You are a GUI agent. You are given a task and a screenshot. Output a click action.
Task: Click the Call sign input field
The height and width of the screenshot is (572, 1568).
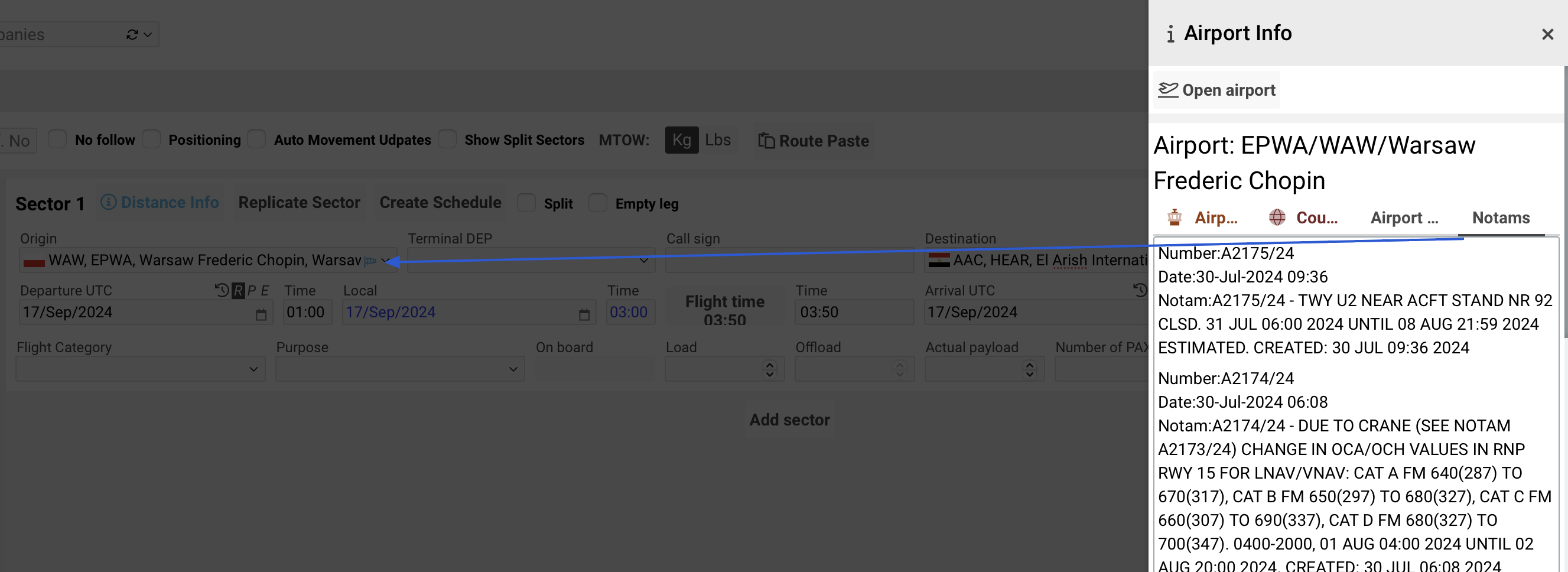point(789,261)
